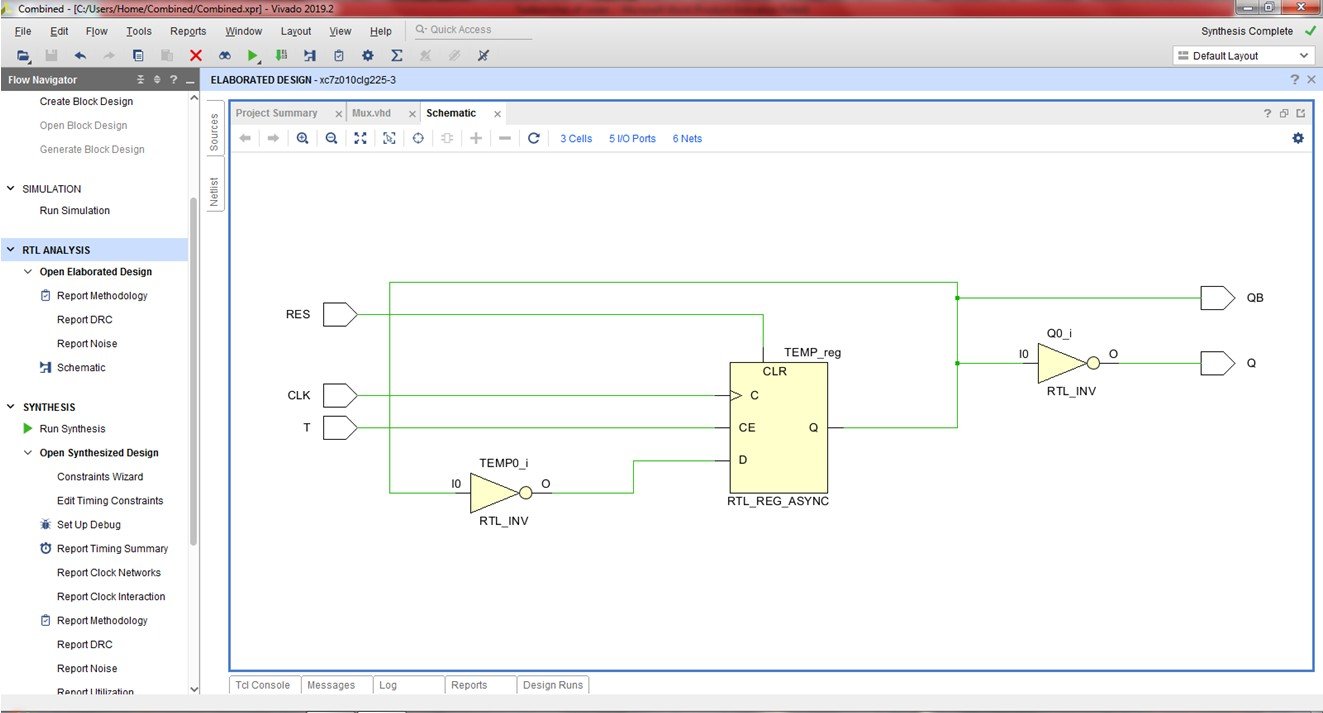Open the vertical Sources tab
Screen dimensions: 1323x713
pyautogui.click(x=213, y=132)
